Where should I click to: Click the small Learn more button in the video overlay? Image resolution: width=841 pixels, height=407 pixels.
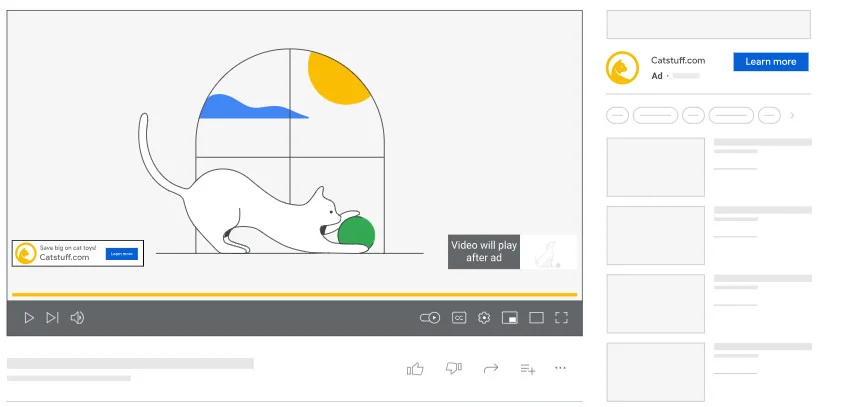point(122,254)
